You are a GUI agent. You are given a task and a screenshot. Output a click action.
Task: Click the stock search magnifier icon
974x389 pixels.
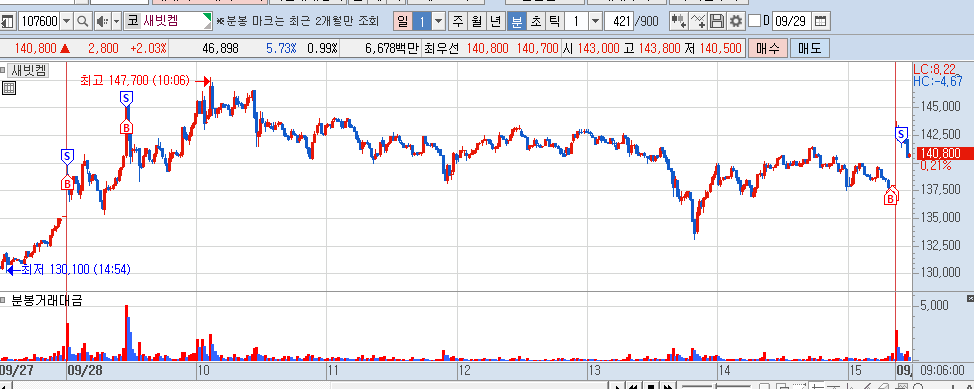[83, 22]
